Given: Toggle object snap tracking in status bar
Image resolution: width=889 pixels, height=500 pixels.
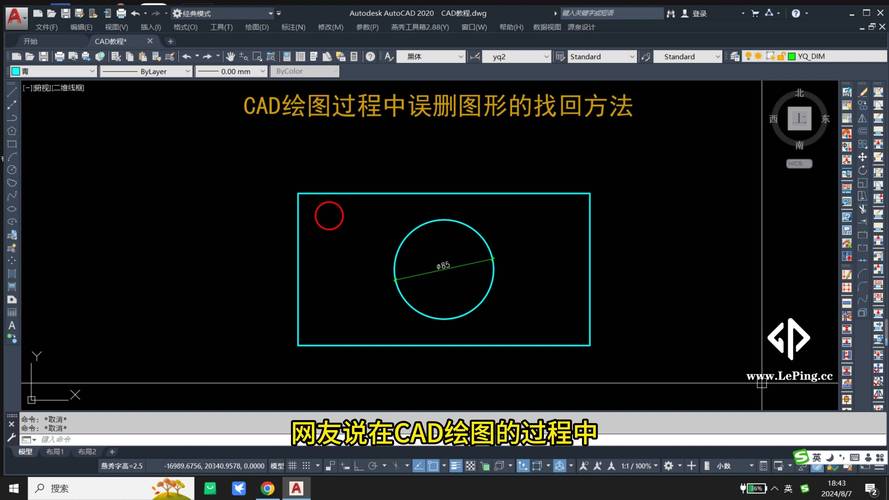Looking at the screenshot, I should coord(418,466).
